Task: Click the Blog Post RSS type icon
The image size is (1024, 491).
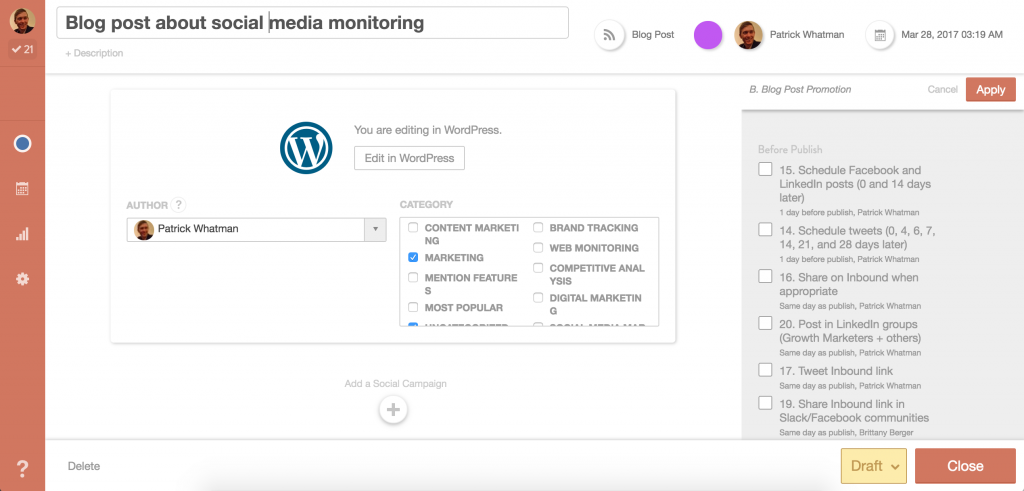Action: click(609, 35)
